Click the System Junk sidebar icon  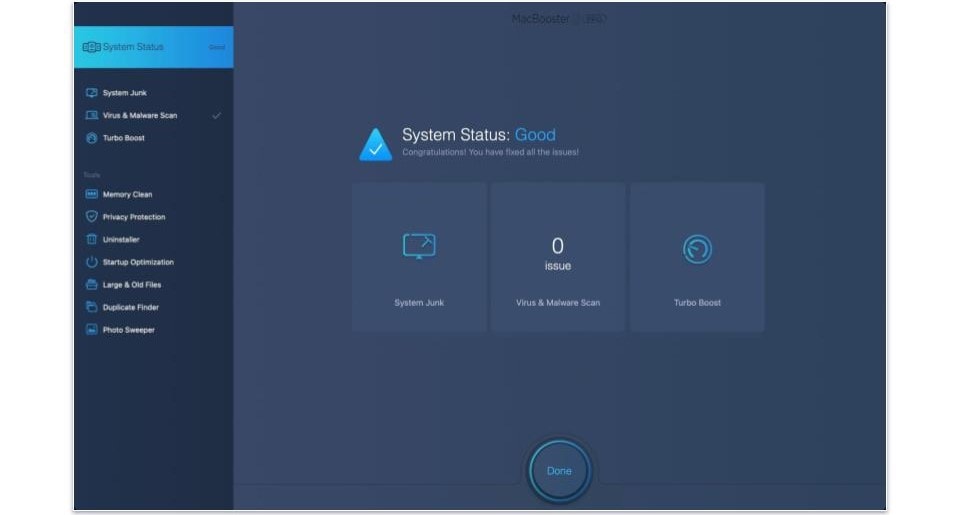pos(91,93)
